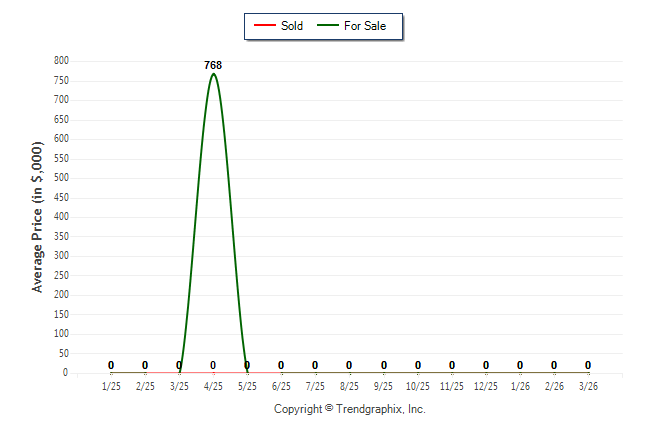The image size is (646, 434).
Task: Click the zero data label above 4/25
Action: tap(213, 365)
